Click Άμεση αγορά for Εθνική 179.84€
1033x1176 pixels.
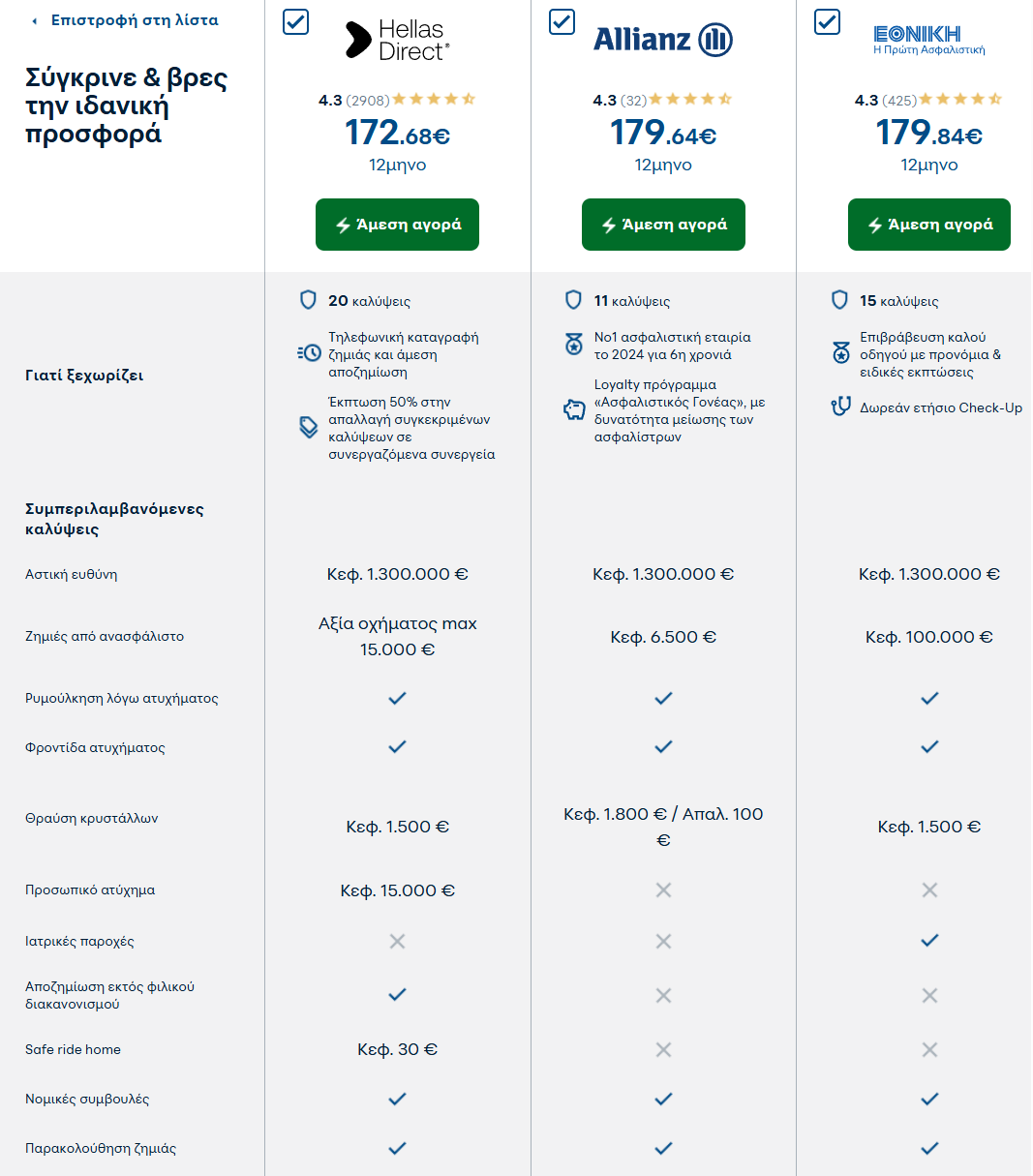[929, 225]
